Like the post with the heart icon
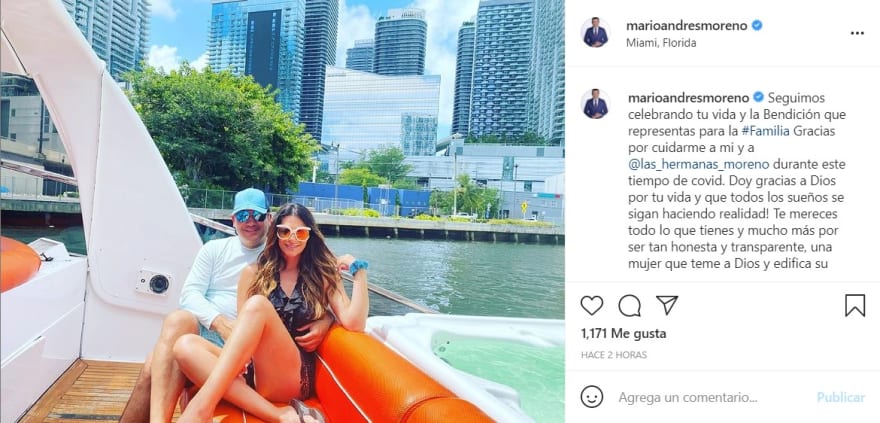This screenshot has height=423, width=880. [592, 305]
